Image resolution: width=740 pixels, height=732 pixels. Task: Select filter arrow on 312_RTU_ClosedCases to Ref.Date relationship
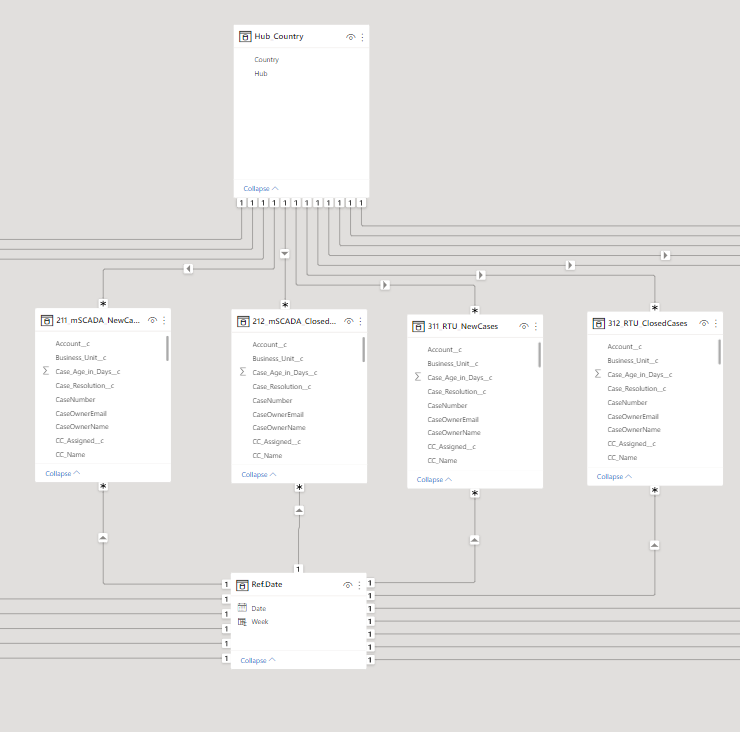click(x=654, y=545)
